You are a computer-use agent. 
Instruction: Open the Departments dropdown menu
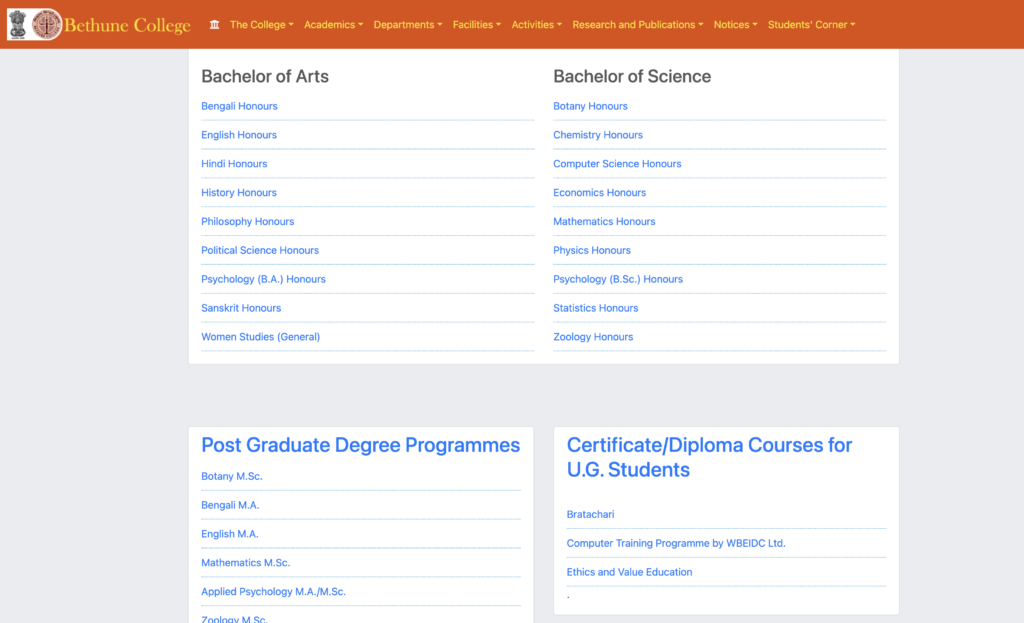tap(407, 24)
